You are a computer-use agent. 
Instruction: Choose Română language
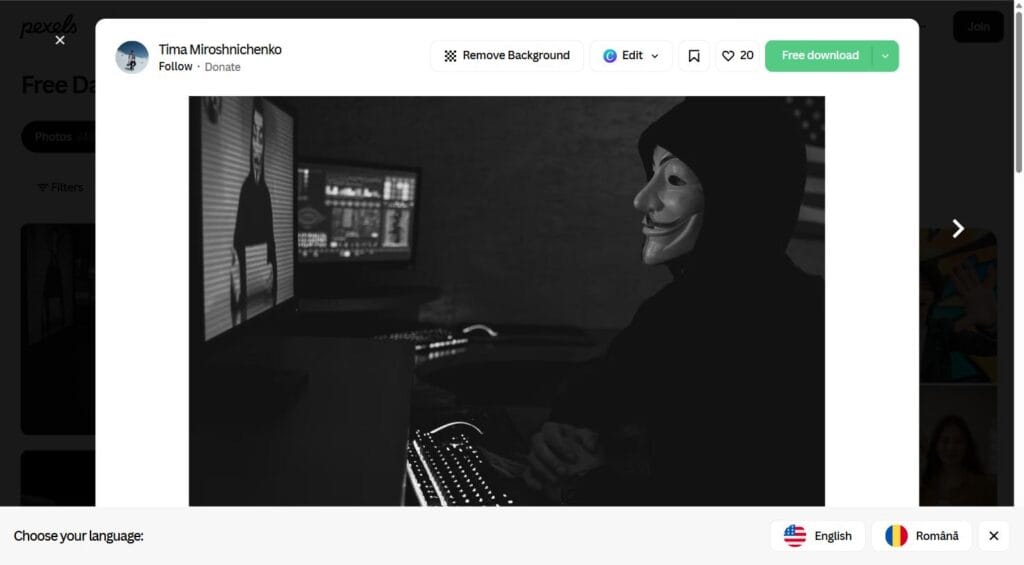point(921,536)
